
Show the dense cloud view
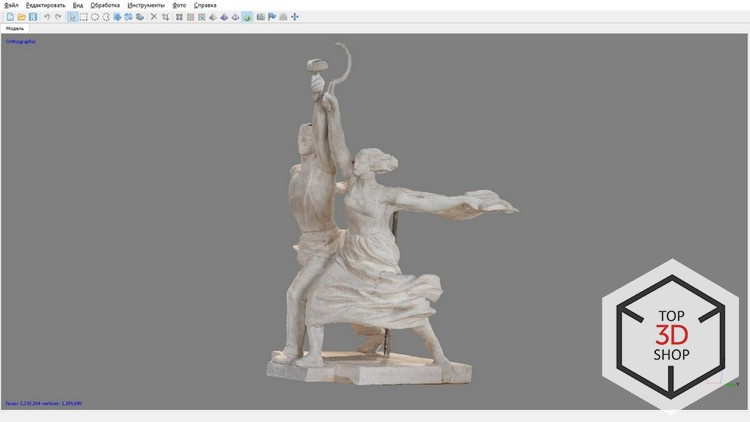[190, 17]
